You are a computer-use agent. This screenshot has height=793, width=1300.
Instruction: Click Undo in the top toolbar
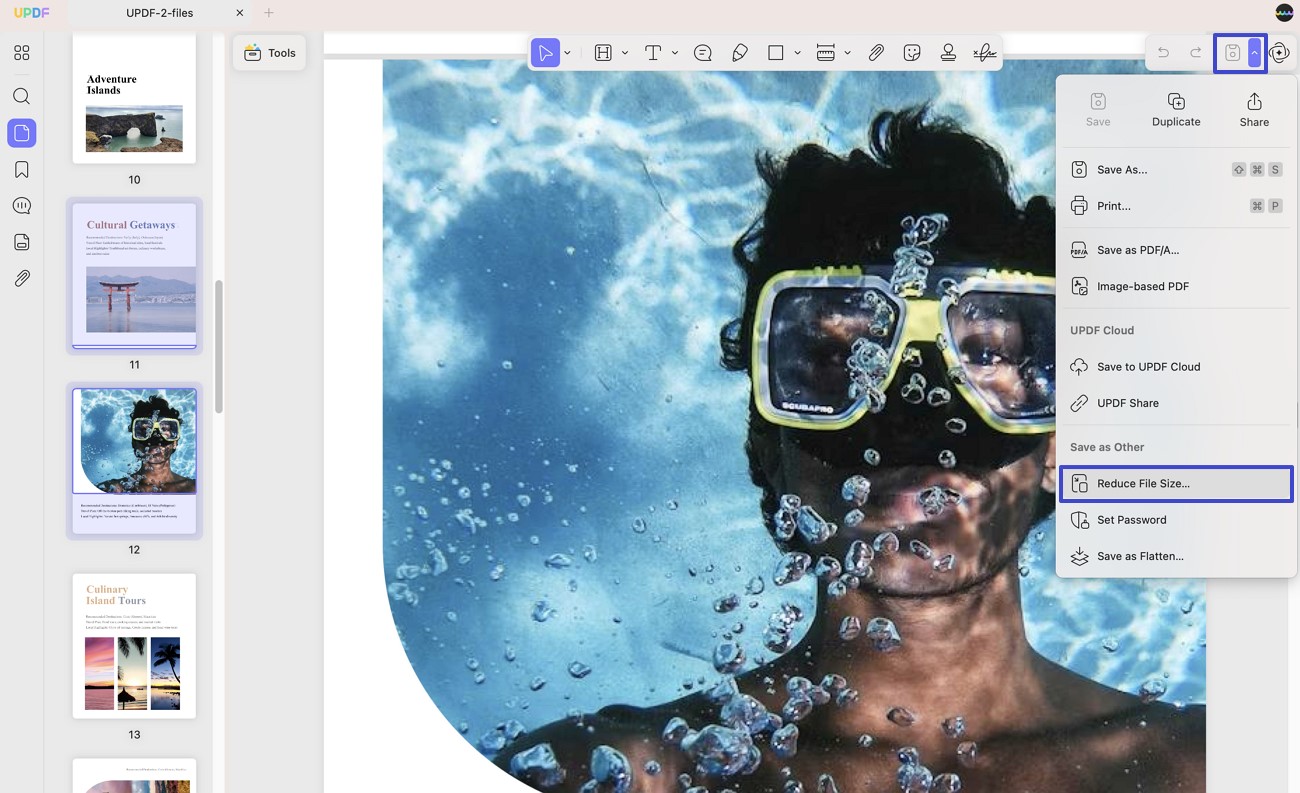coord(1163,52)
